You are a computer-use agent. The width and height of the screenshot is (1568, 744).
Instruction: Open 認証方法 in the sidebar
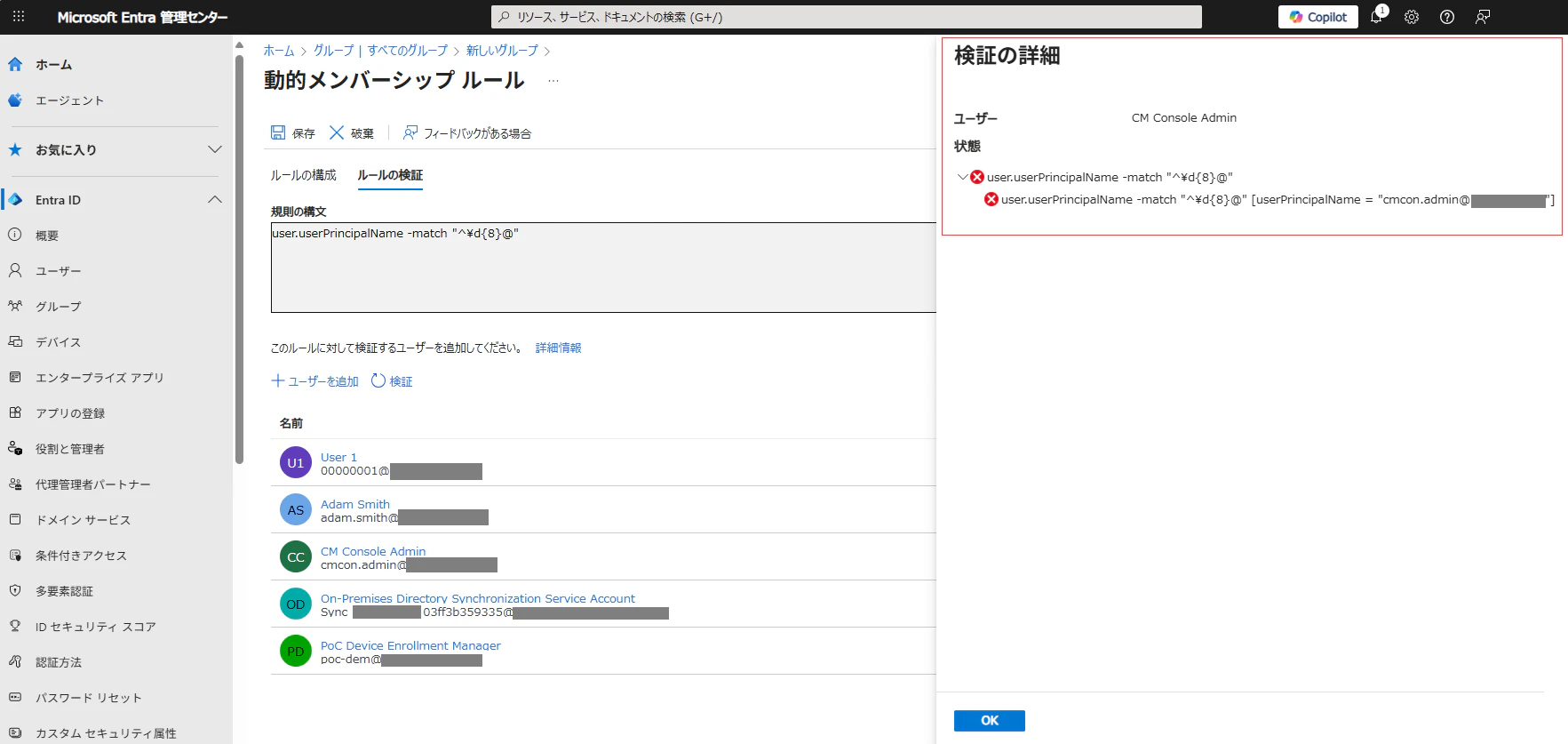(59, 662)
